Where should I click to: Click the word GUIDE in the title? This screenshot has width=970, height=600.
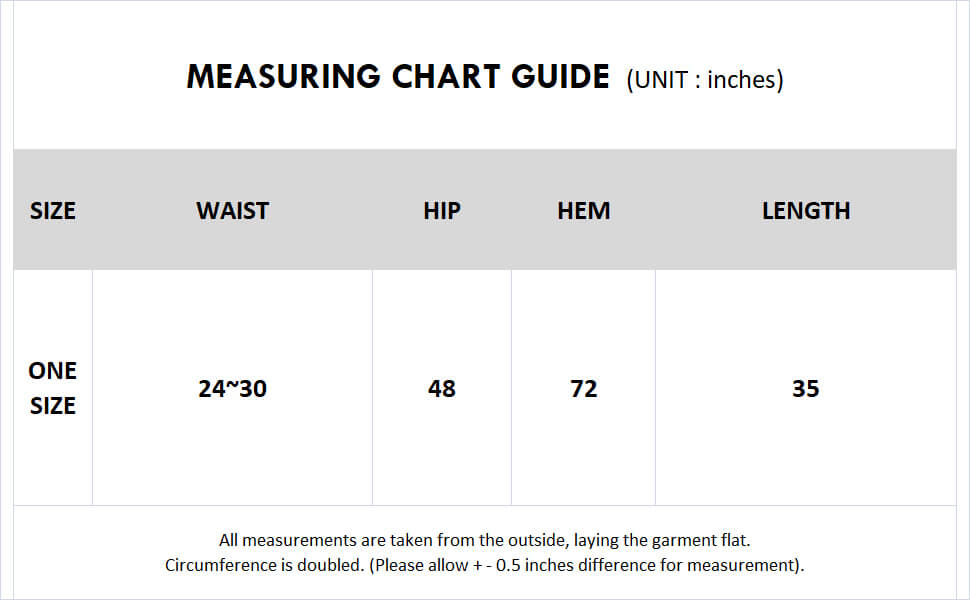click(x=560, y=77)
